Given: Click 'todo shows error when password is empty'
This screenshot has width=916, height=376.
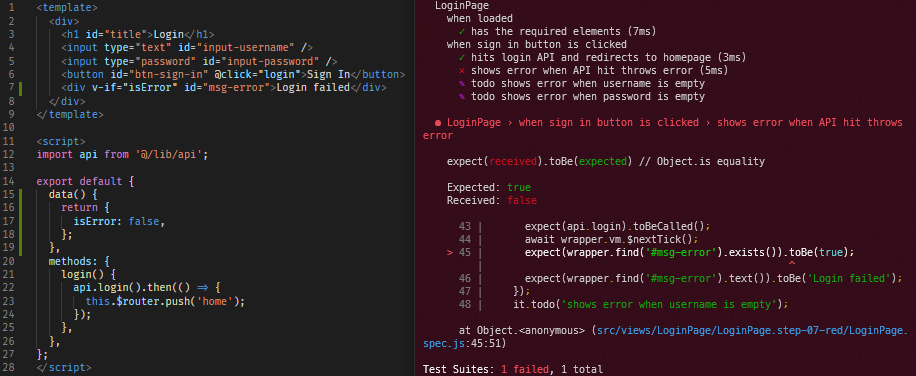Looking at the screenshot, I should 582,97.
